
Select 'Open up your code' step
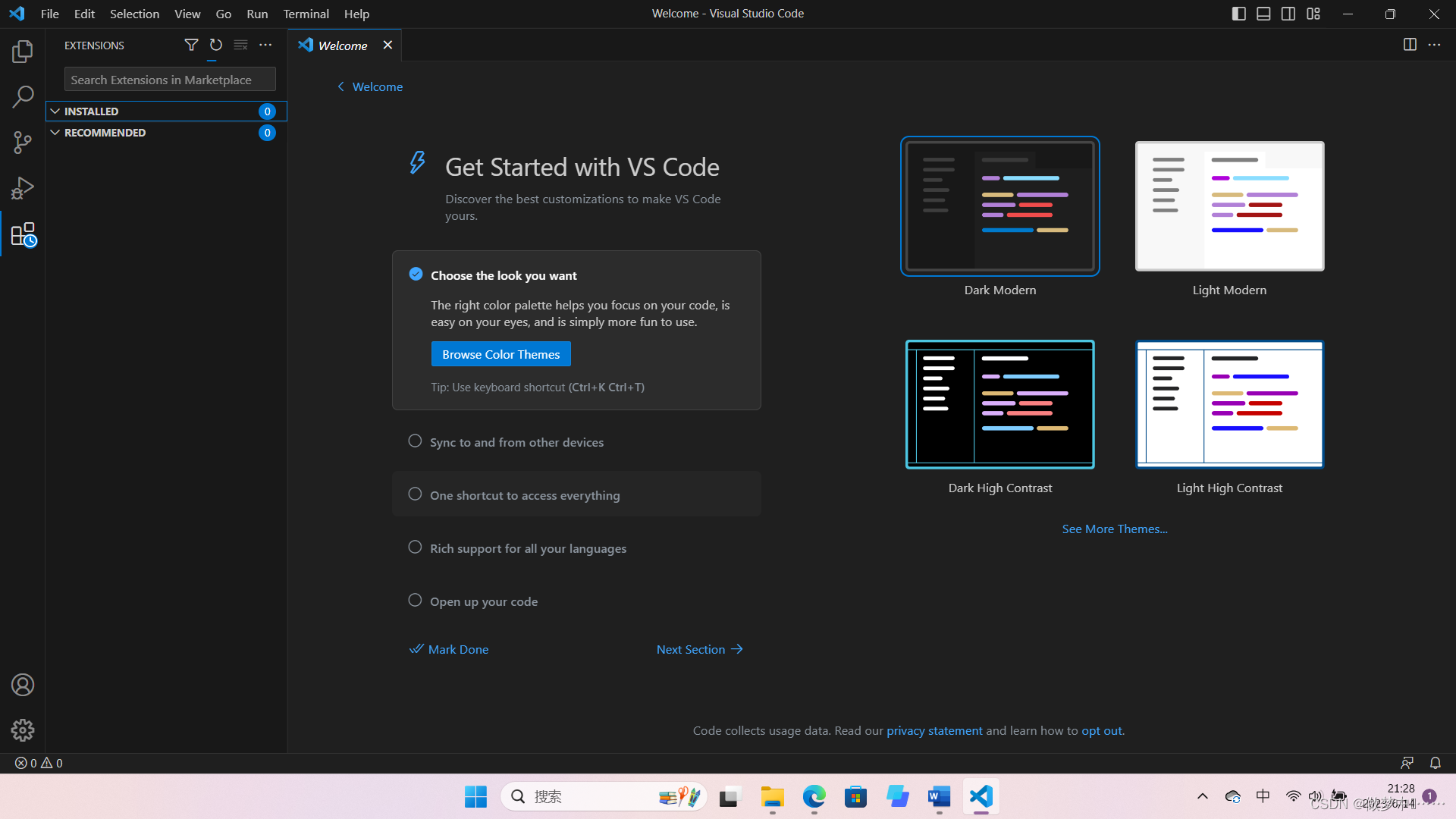coord(484,601)
